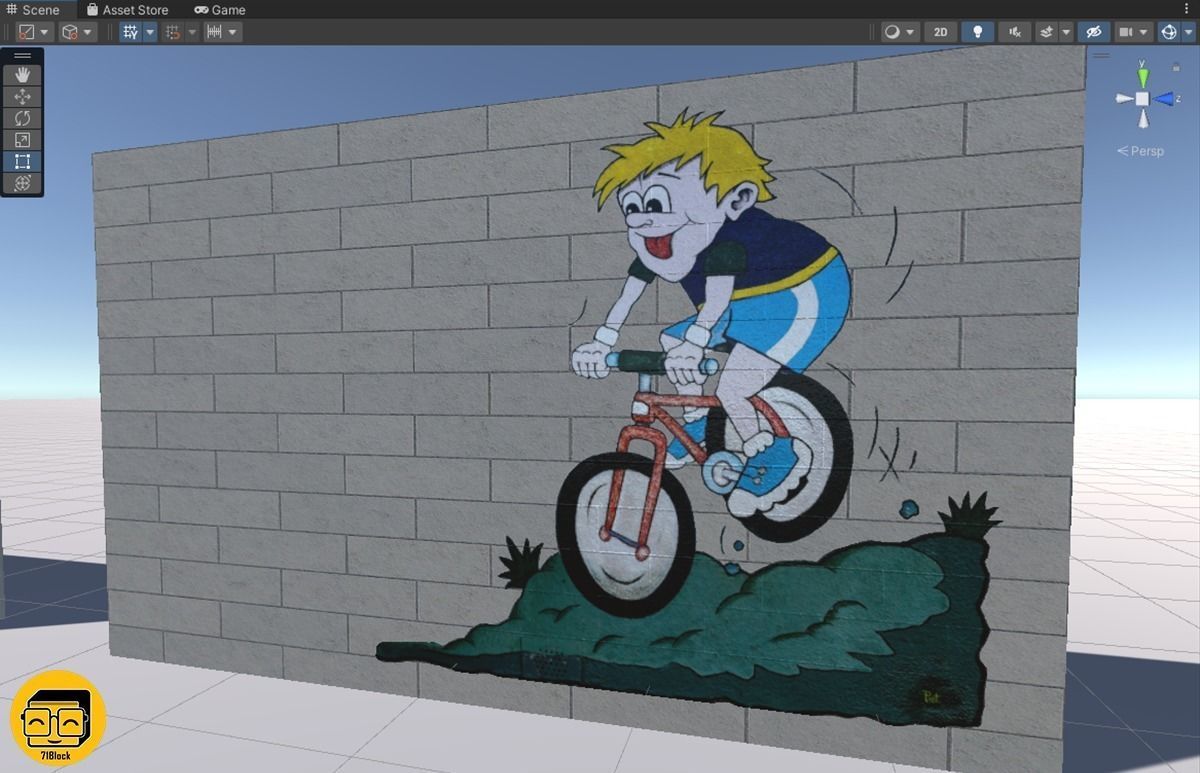1200x773 pixels.
Task: Select the Scale tool
Action: (x=22, y=140)
